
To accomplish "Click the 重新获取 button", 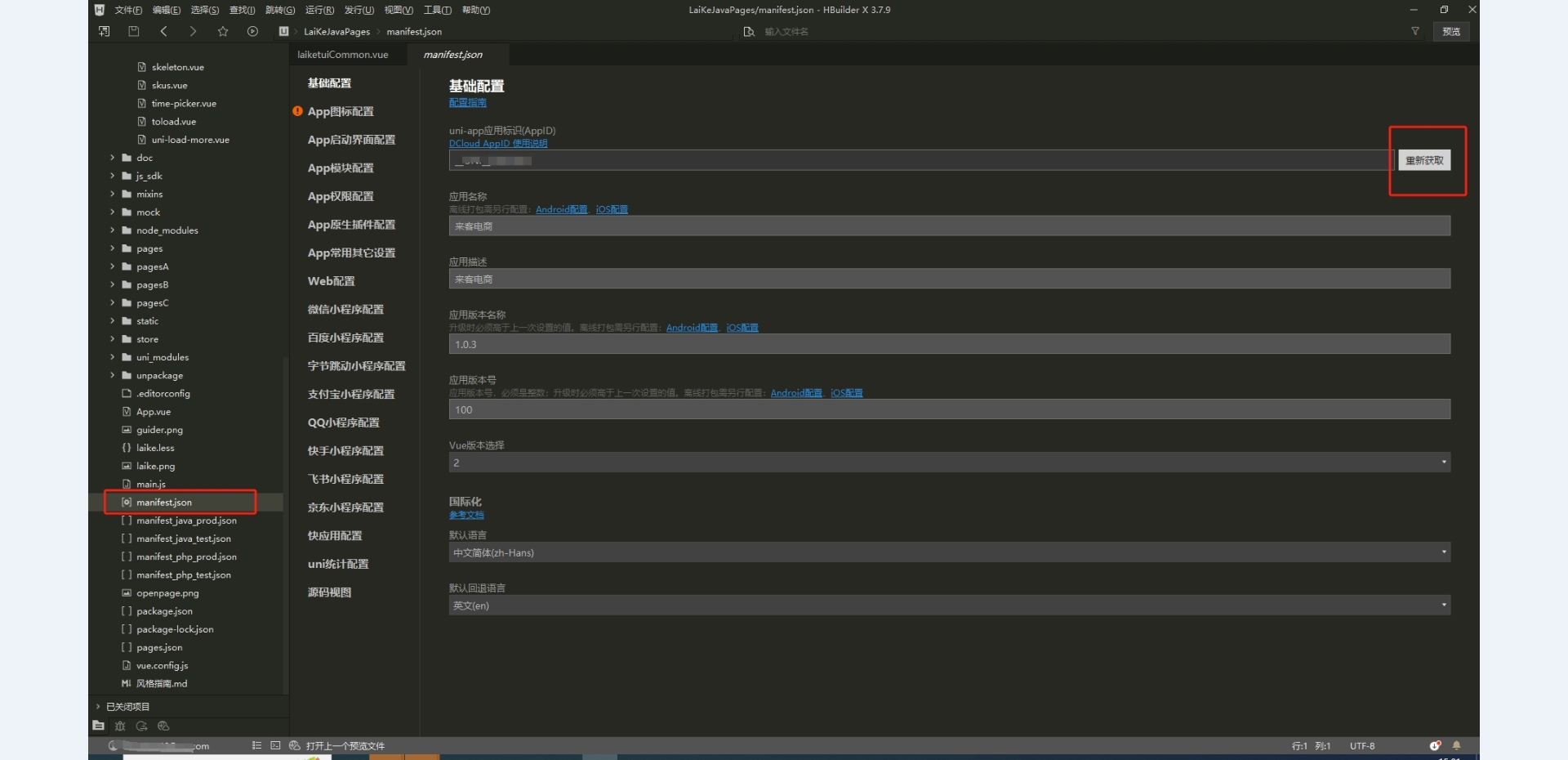I will coord(1424,160).
